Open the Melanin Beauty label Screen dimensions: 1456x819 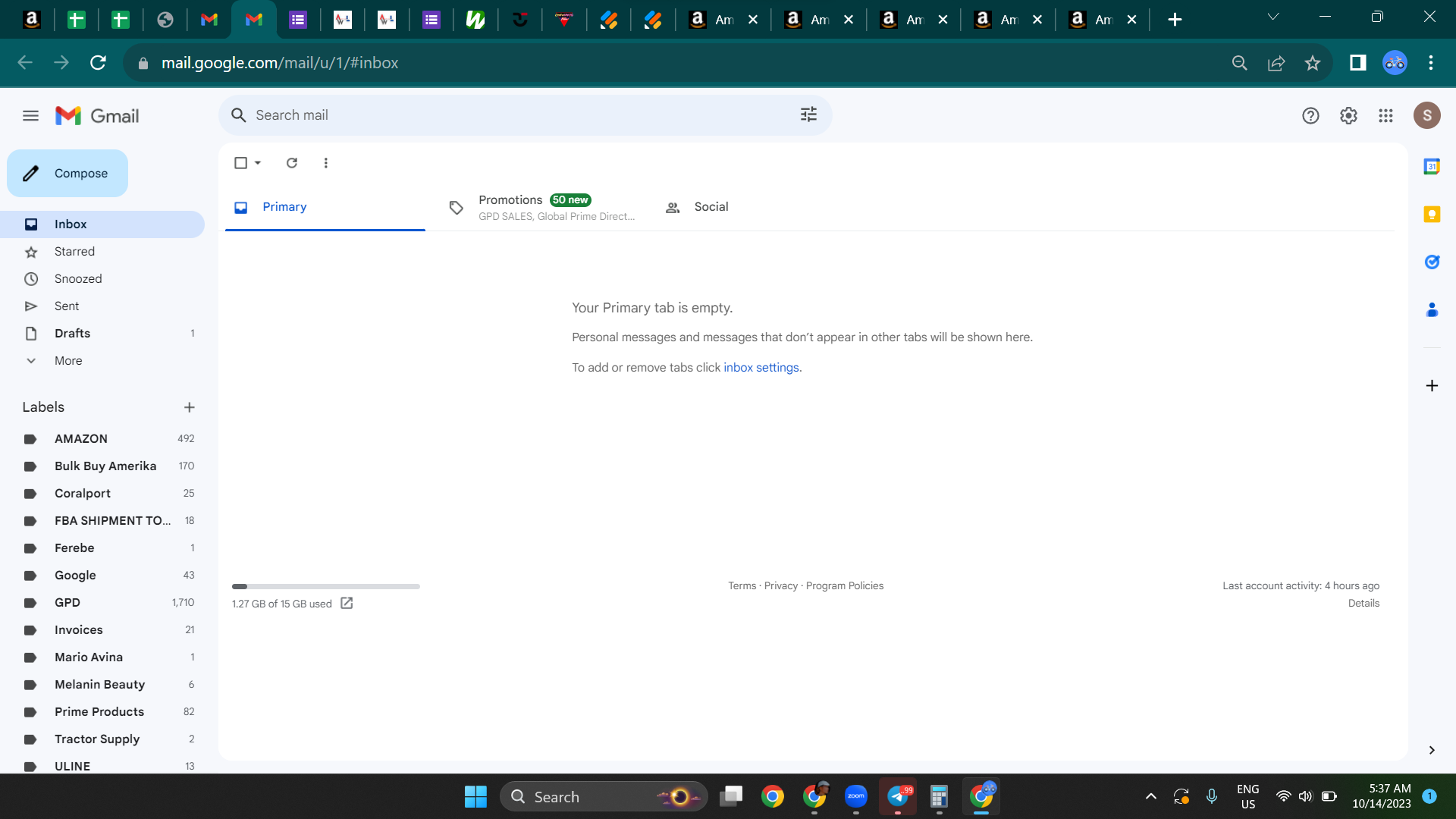tap(102, 685)
